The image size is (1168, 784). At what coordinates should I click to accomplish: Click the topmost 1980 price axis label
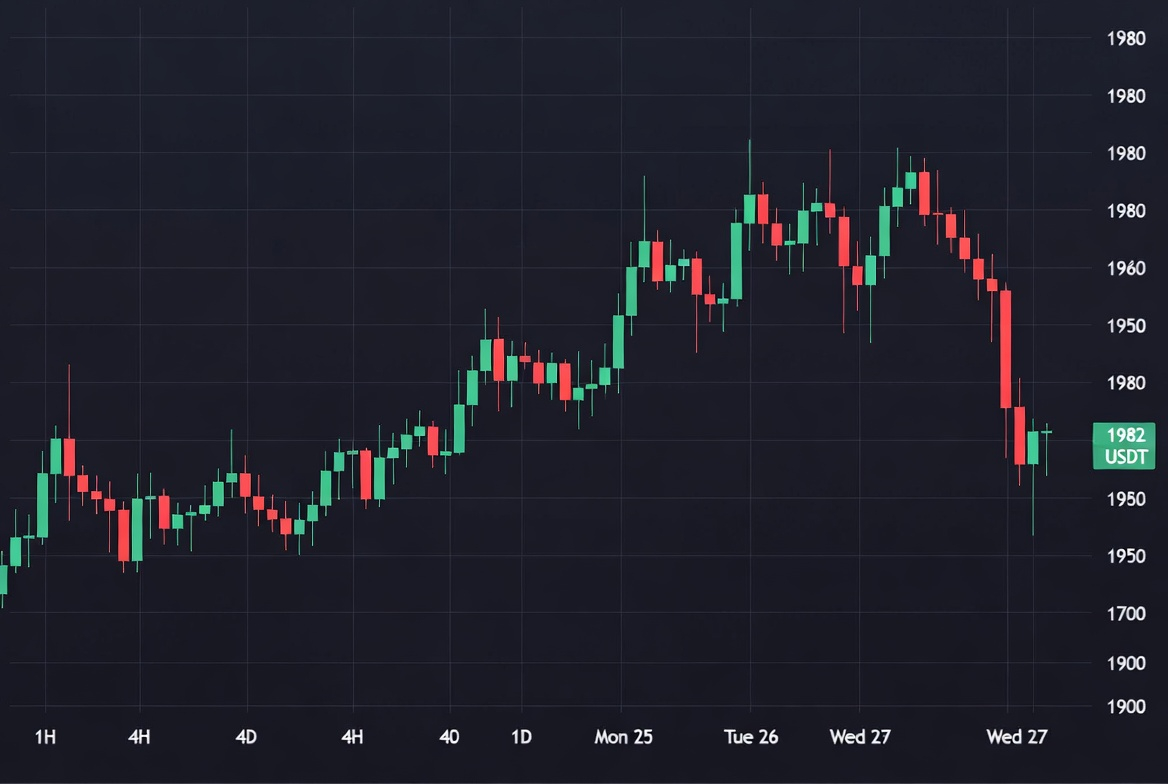1126,39
